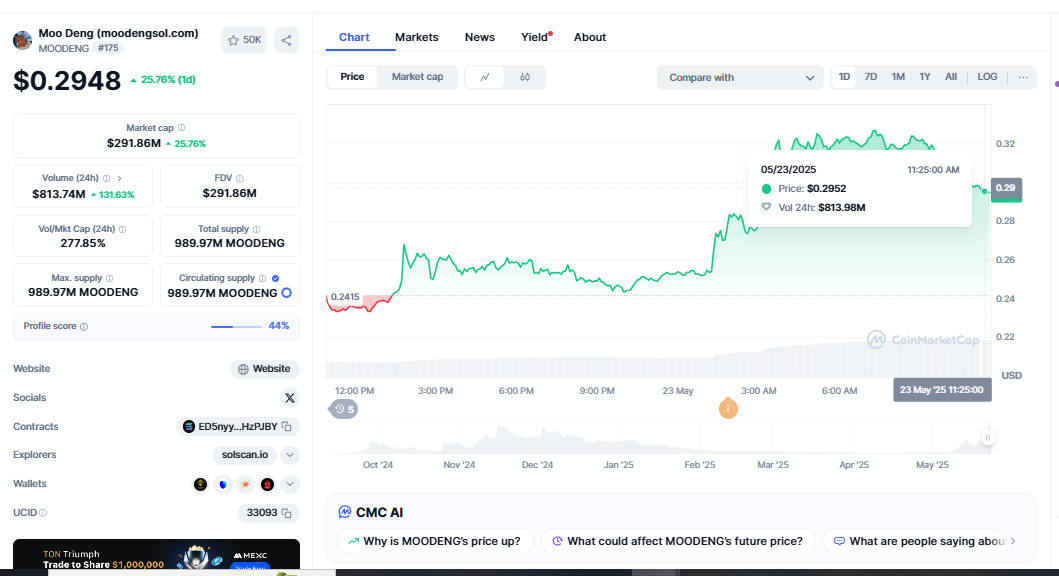The width and height of the screenshot is (1059, 576).
Task: Open the share icon next to watchlist
Action: point(286,41)
